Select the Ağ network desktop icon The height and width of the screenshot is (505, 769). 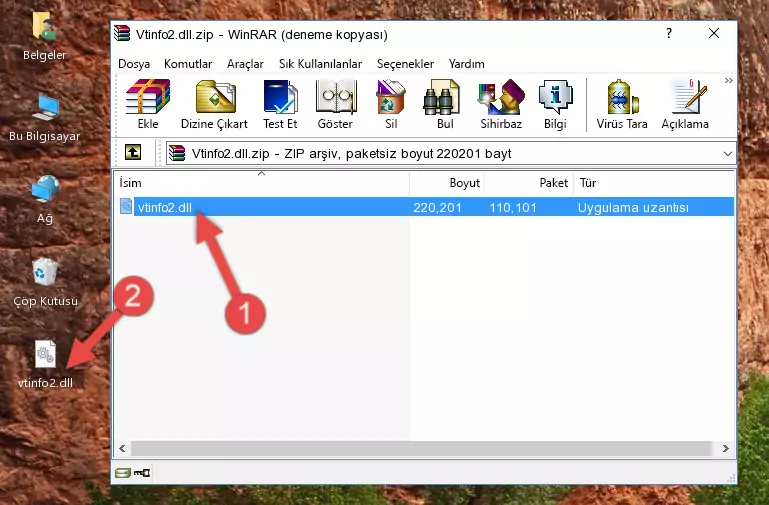pos(45,200)
